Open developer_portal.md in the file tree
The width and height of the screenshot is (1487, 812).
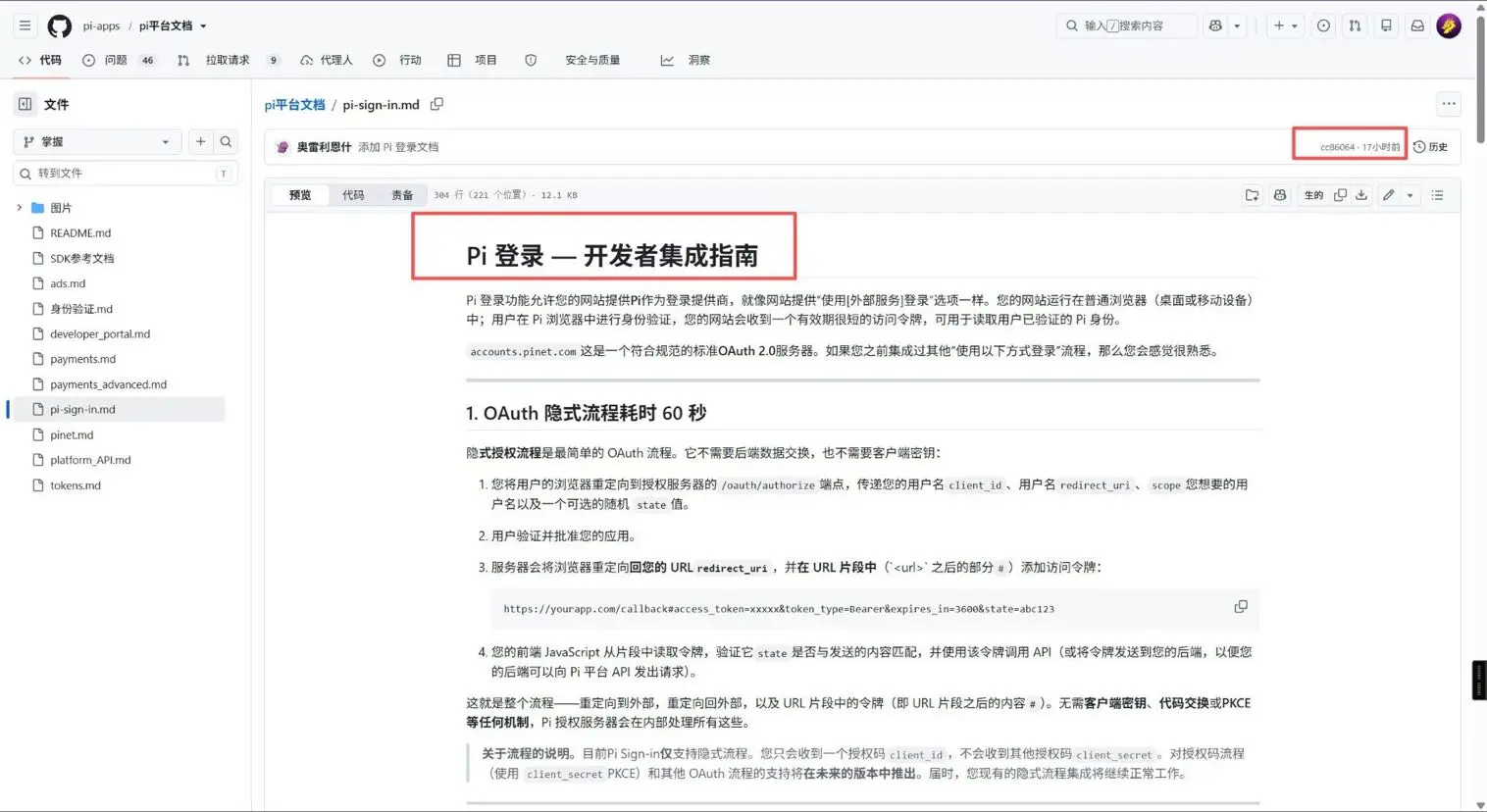[100, 334]
